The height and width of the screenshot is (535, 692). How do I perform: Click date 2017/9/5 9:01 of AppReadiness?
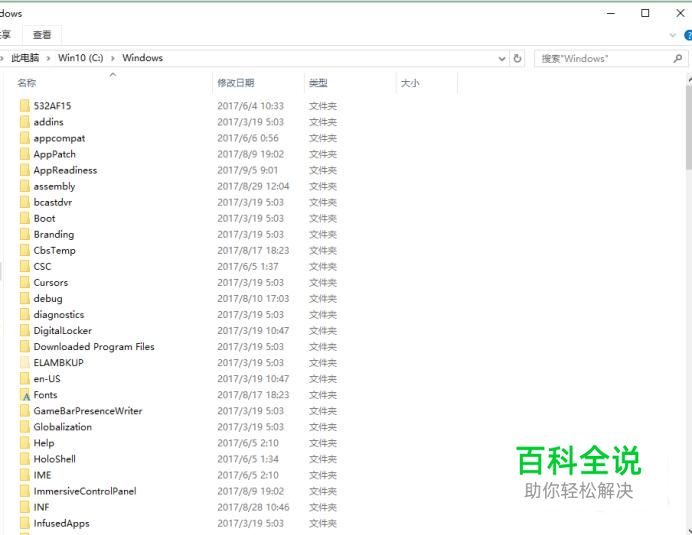click(x=248, y=170)
